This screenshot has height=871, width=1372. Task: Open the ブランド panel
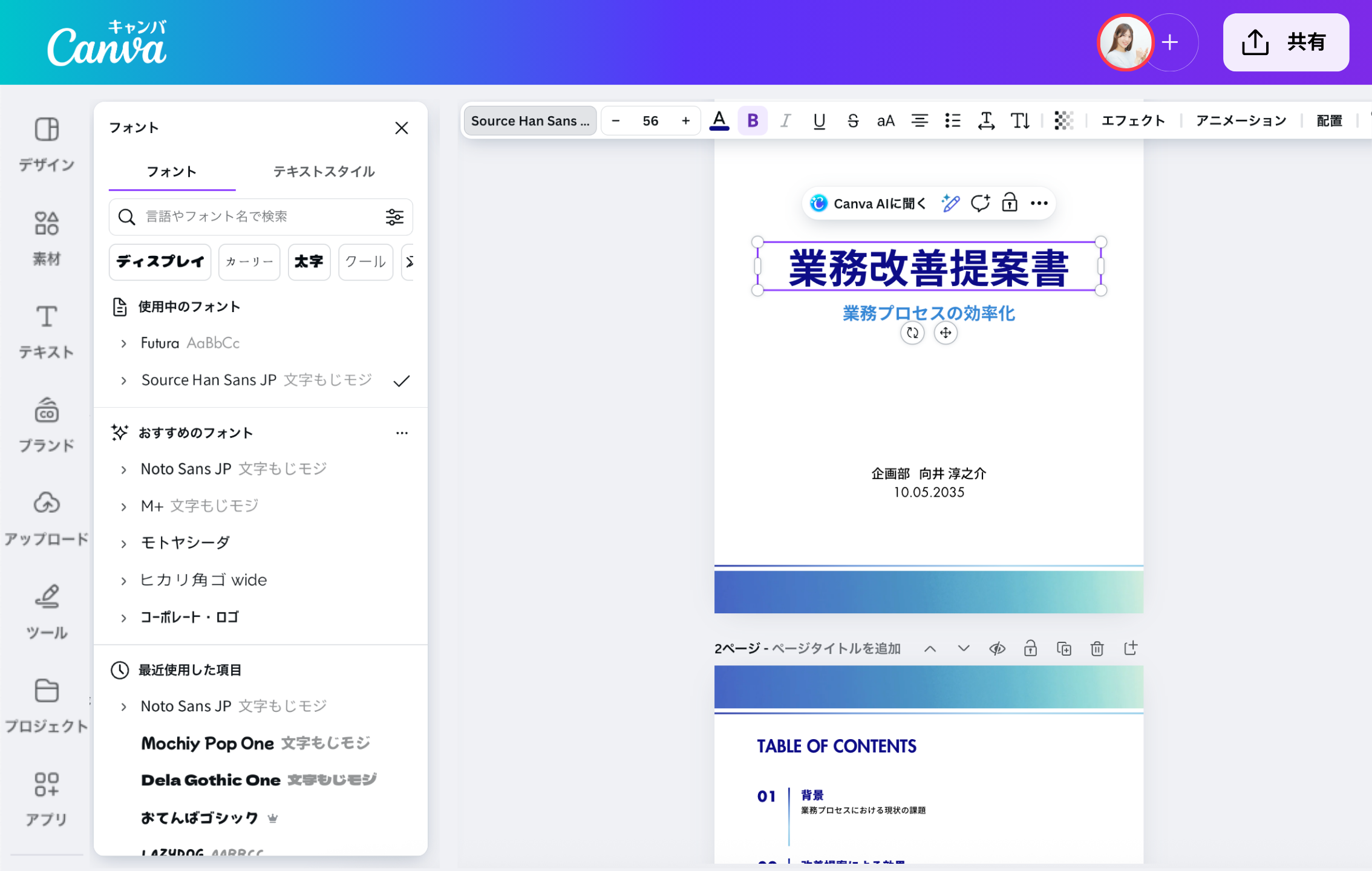click(x=47, y=425)
